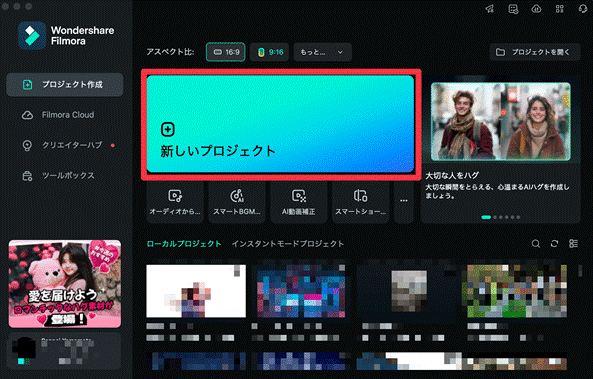Open the 大切な人をハグ banner image
The width and height of the screenshot is (593, 379).
501,122
